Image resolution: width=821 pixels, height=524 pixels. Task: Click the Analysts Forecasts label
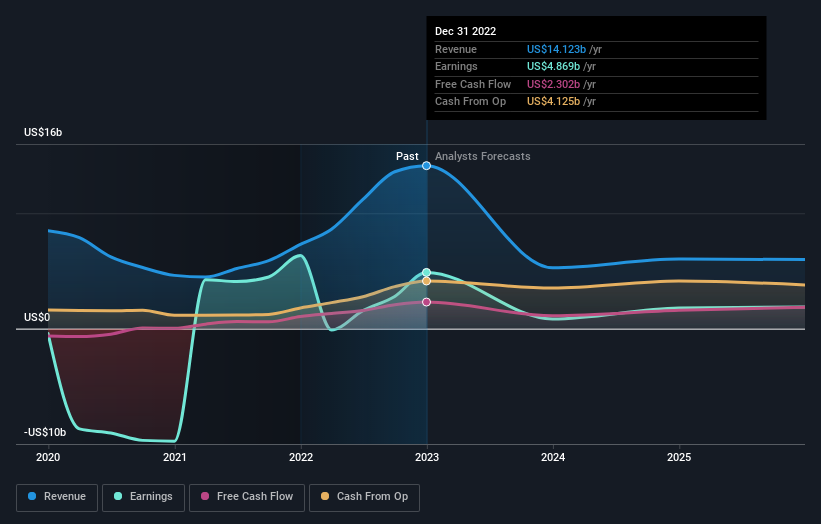[x=483, y=157]
